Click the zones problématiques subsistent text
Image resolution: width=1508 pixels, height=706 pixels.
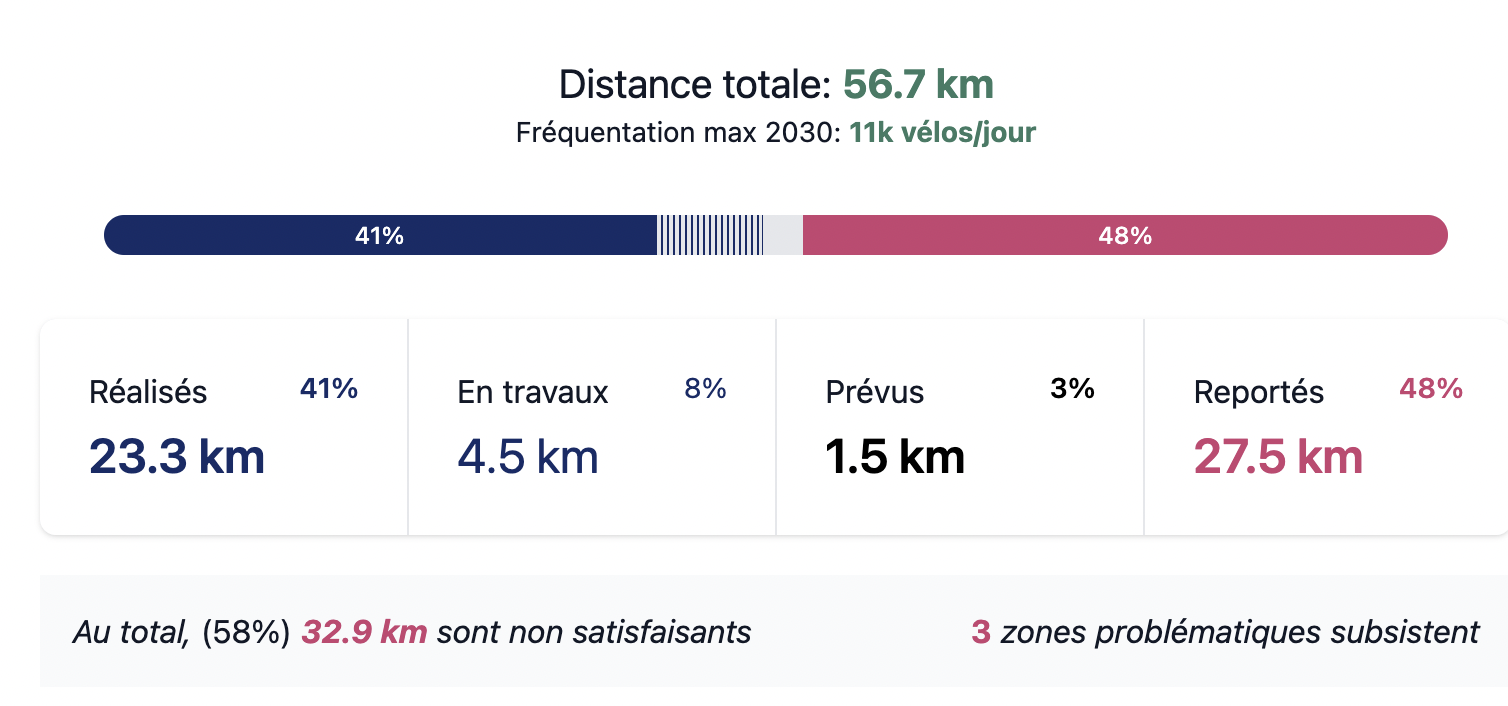[1240, 632]
